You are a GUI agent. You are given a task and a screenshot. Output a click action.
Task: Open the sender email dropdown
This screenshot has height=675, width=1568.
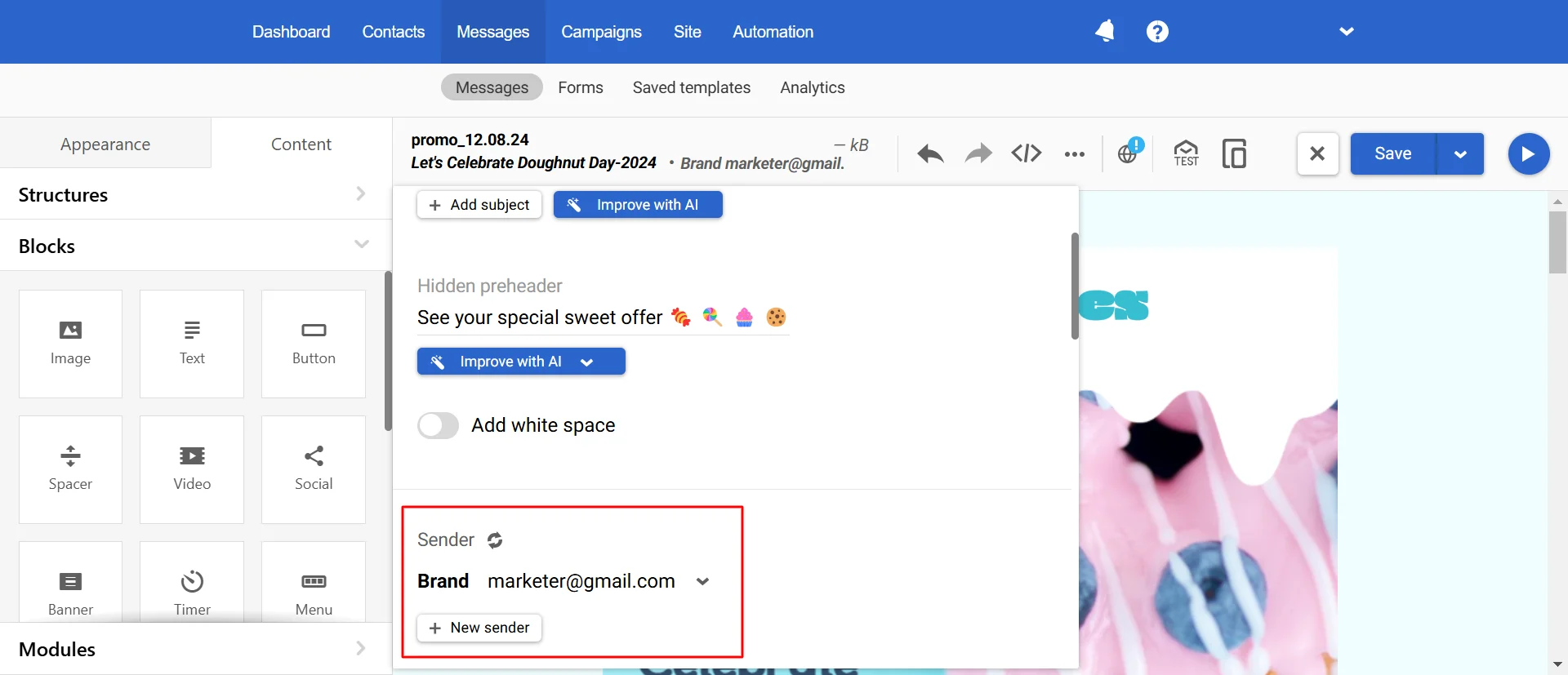[702, 581]
